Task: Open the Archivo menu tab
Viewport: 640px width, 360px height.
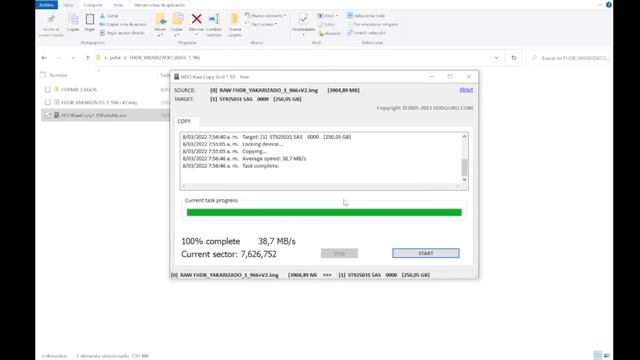Action: (46, 5)
